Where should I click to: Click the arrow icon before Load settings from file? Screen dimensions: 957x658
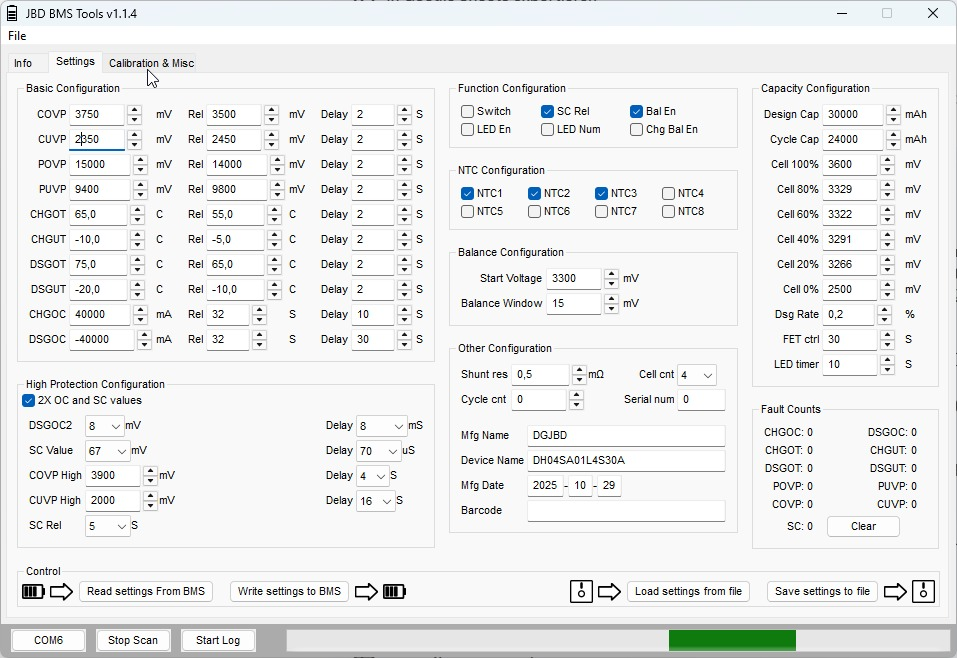pyautogui.click(x=609, y=592)
